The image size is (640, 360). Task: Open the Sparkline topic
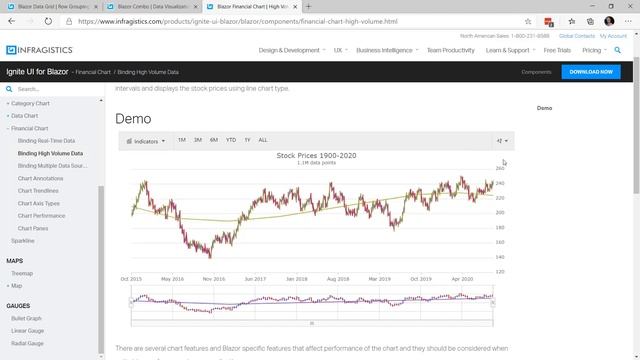pyautogui.click(x=22, y=241)
